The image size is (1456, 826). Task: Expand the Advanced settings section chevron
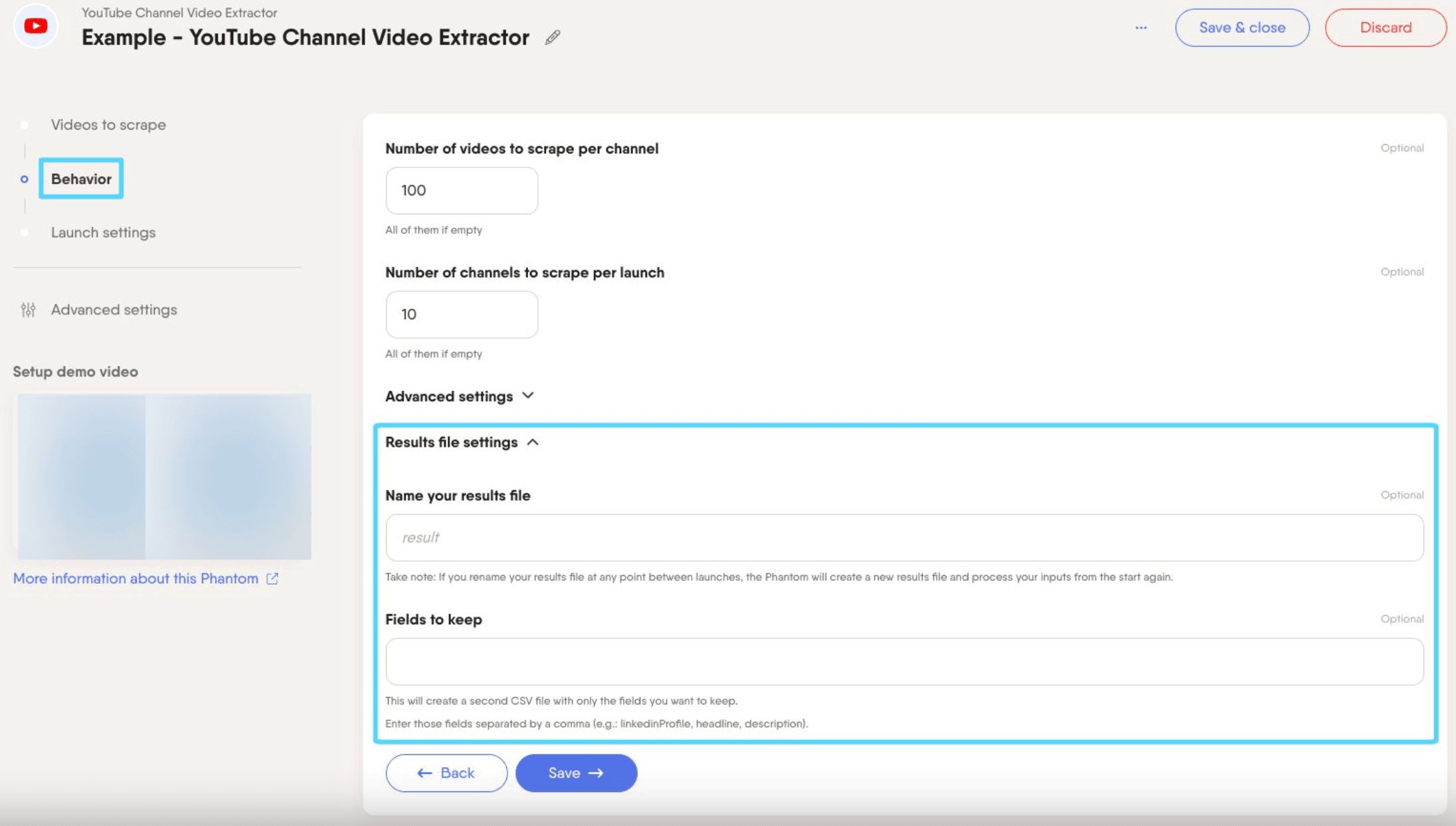528,396
